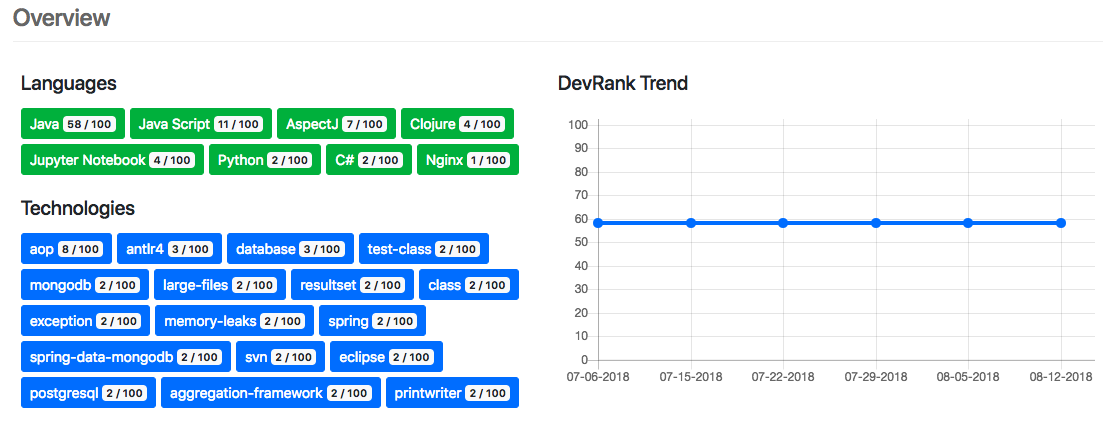The image size is (1112, 438).
Task: Select the Jupyter Notebook 4/100 badge
Action: pyautogui.click(x=112, y=160)
